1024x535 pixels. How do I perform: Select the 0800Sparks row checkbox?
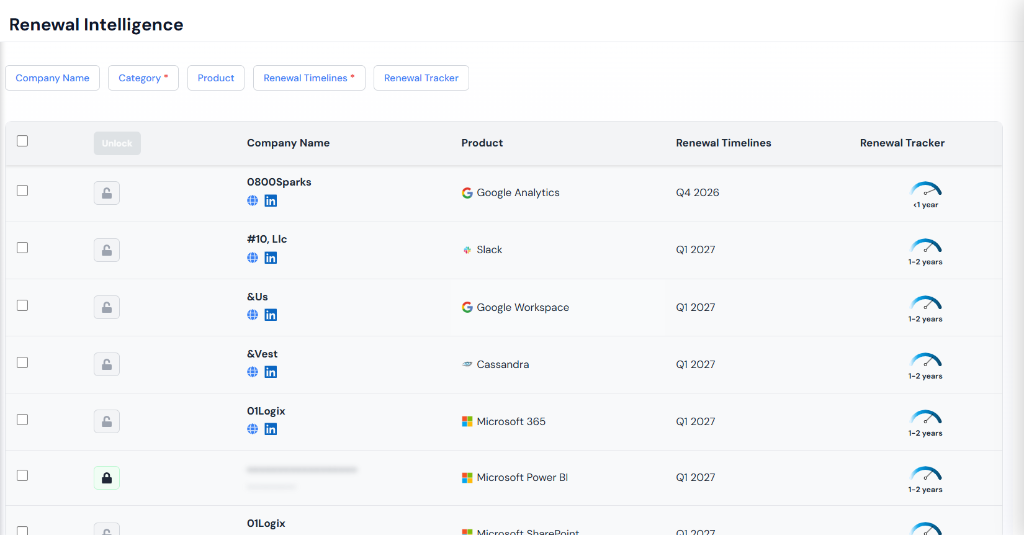[22, 191]
